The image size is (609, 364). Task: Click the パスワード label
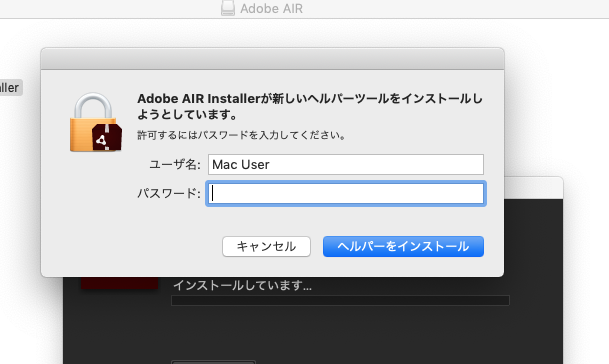169,193
